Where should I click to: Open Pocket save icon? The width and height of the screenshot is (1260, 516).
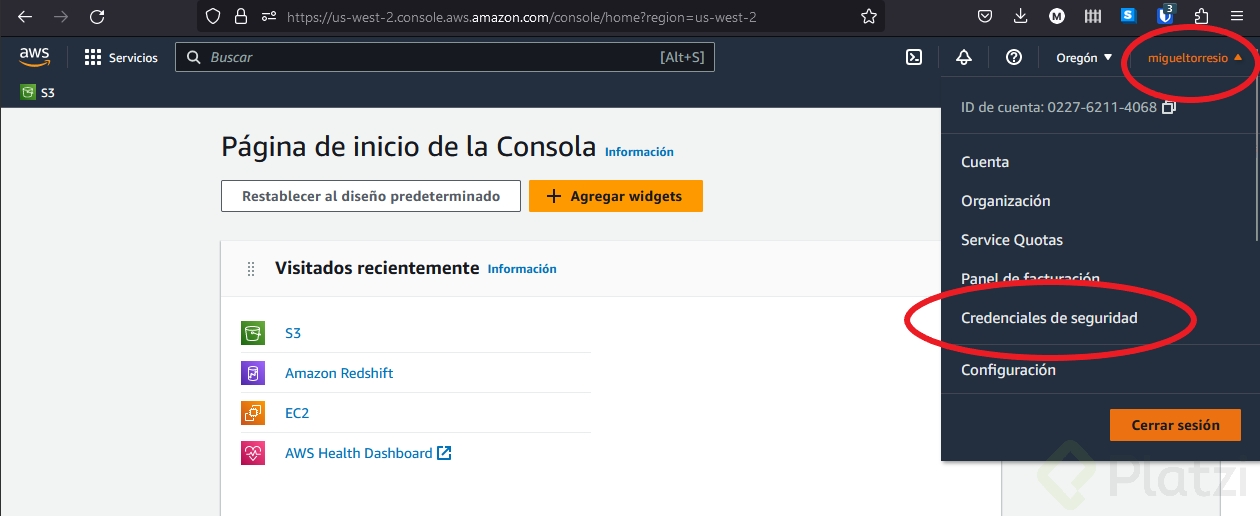(985, 16)
